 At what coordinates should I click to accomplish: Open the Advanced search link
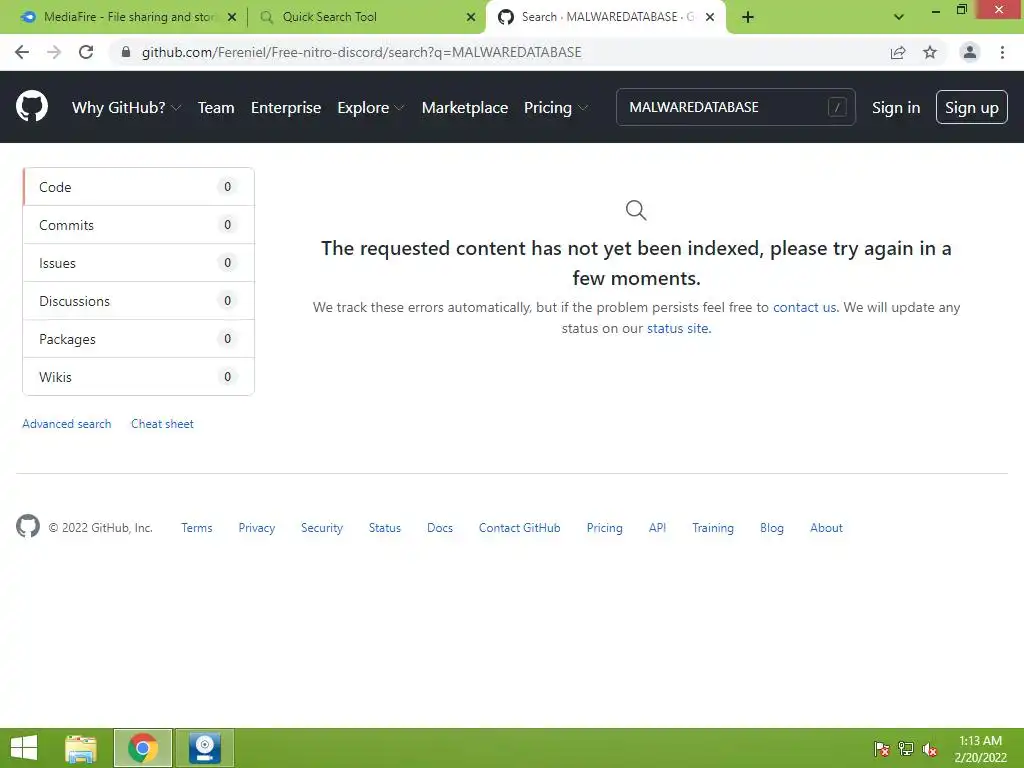tap(67, 424)
